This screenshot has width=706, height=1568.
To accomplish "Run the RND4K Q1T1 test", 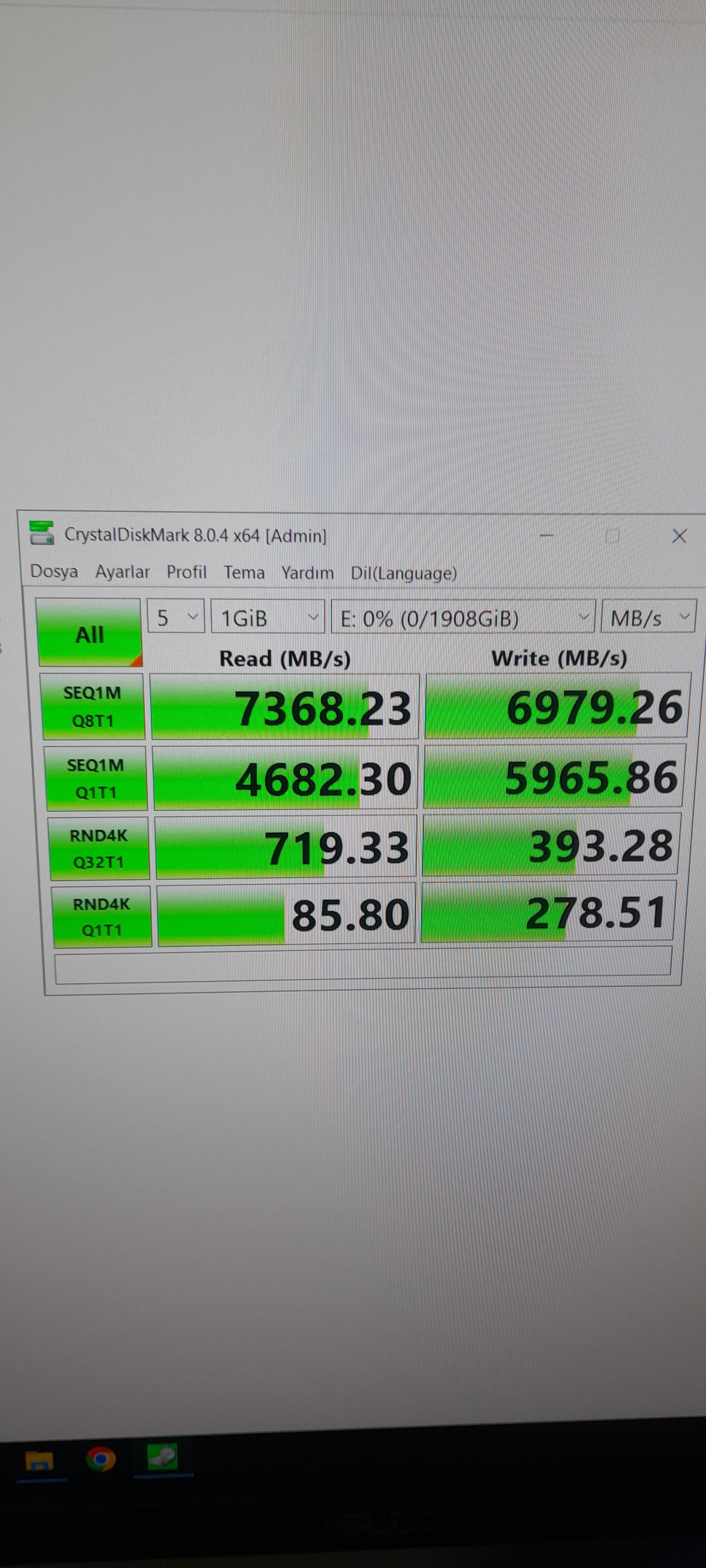I will coord(102,917).
